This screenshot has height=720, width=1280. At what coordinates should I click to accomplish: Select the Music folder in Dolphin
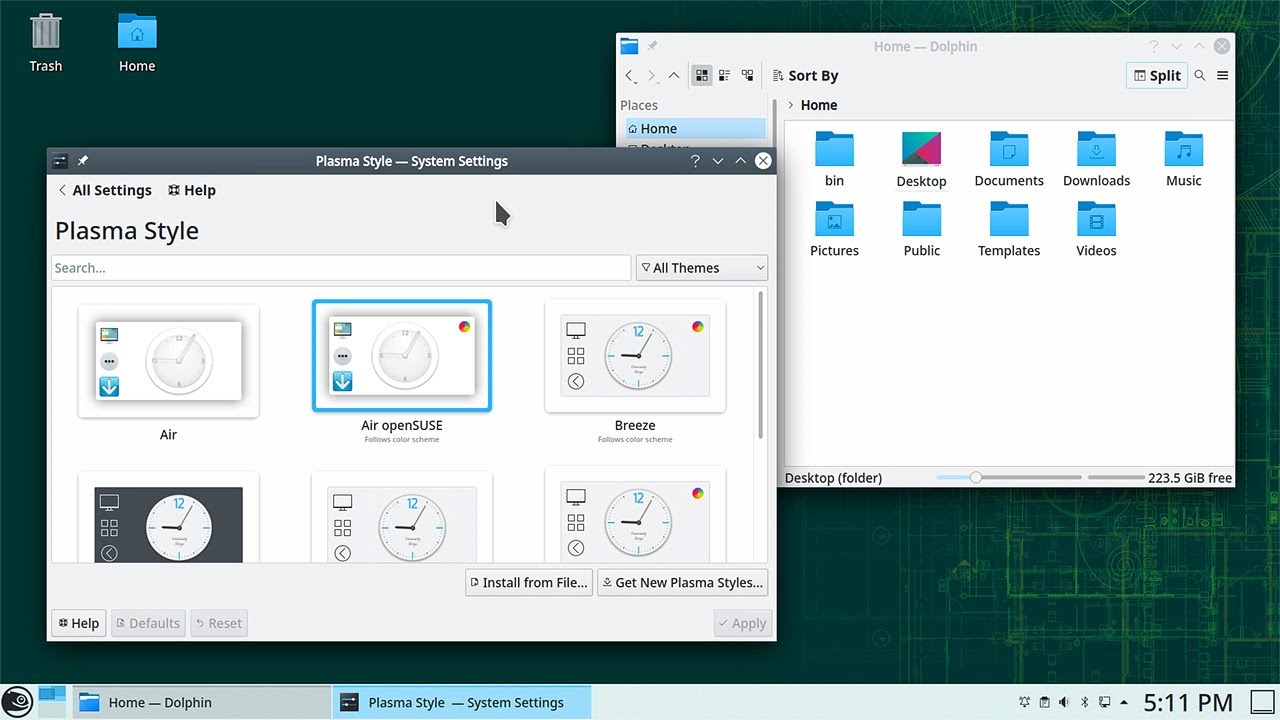click(1184, 160)
